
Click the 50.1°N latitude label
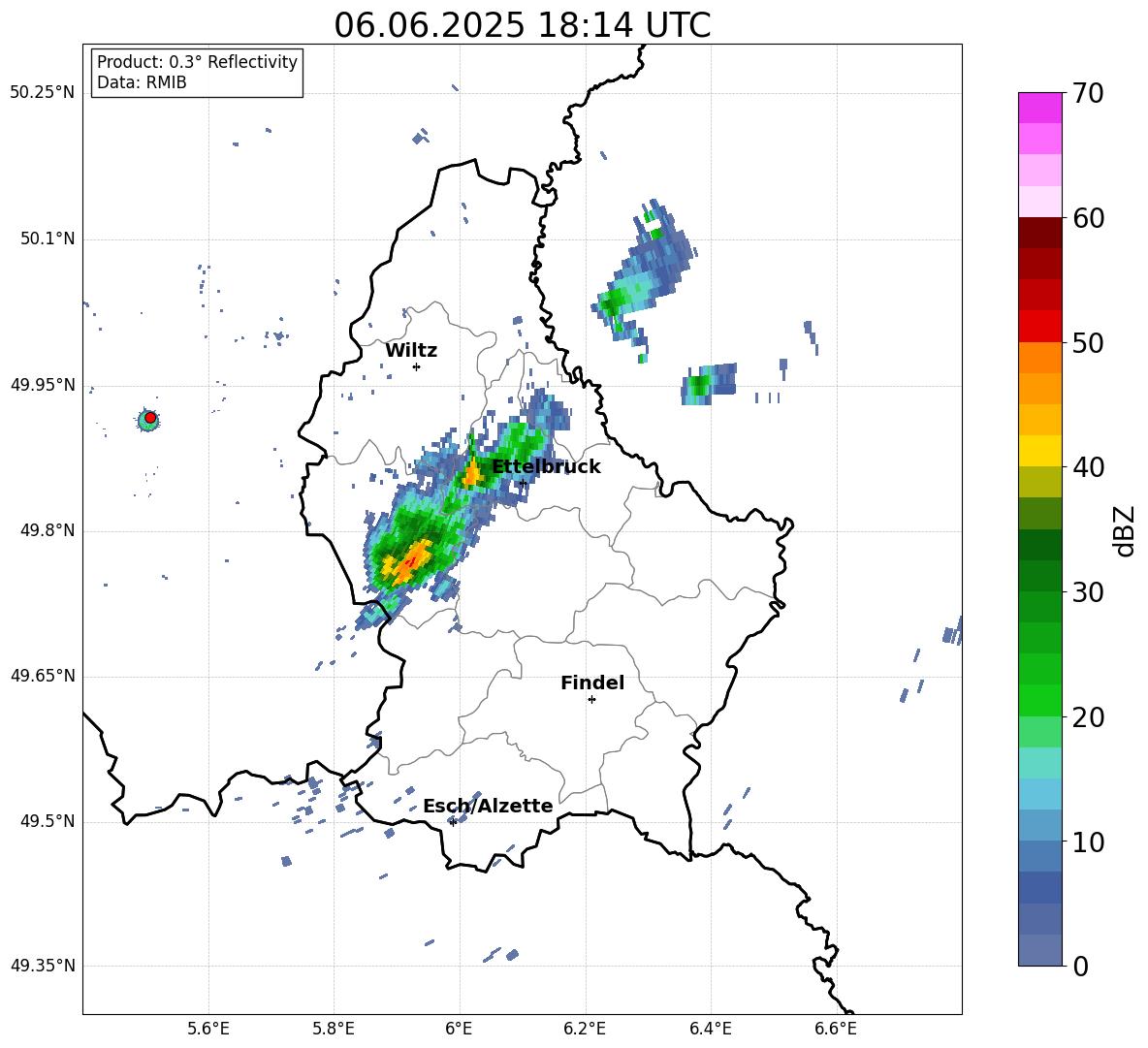(48, 239)
